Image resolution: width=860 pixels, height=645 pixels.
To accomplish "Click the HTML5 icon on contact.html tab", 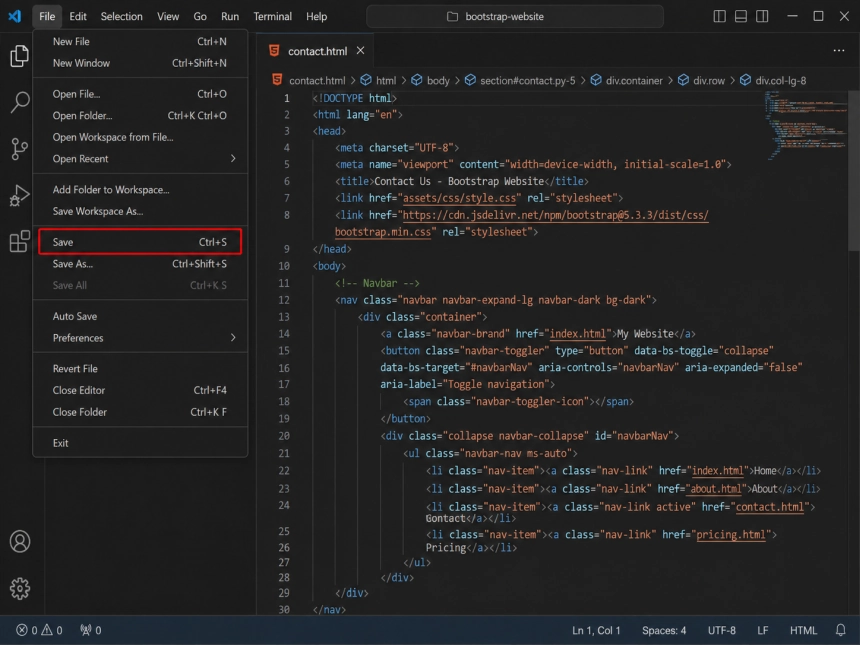I will click(274, 50).
